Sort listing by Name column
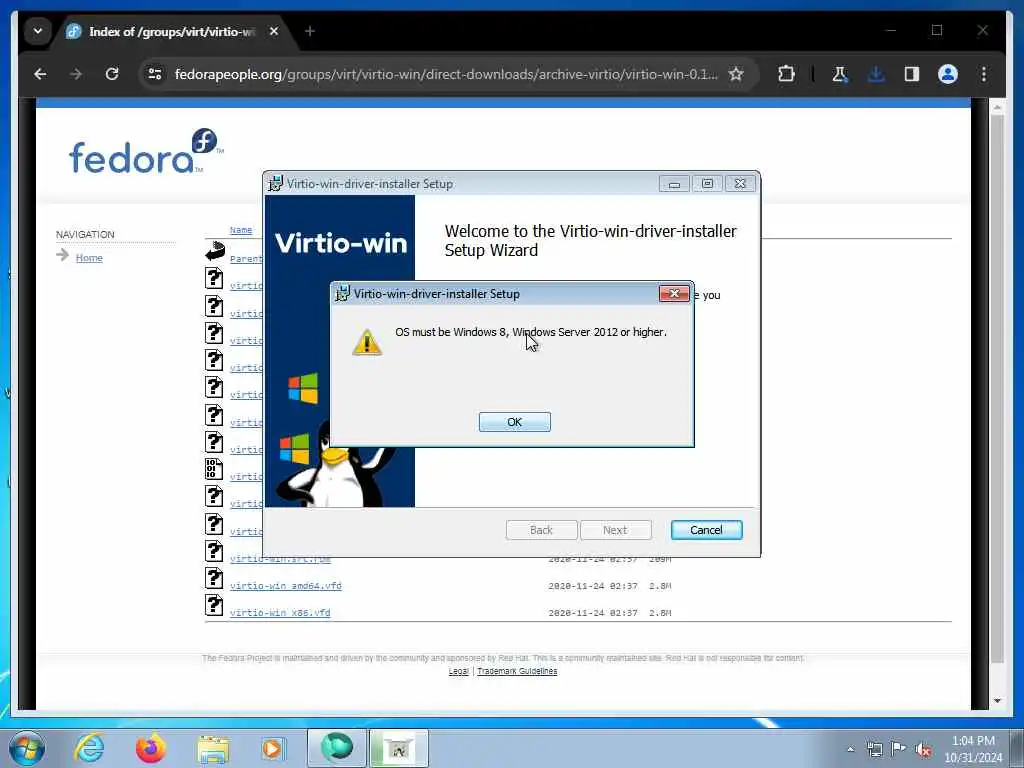This screenshot has width=1024, height=768. pos(240,230)
